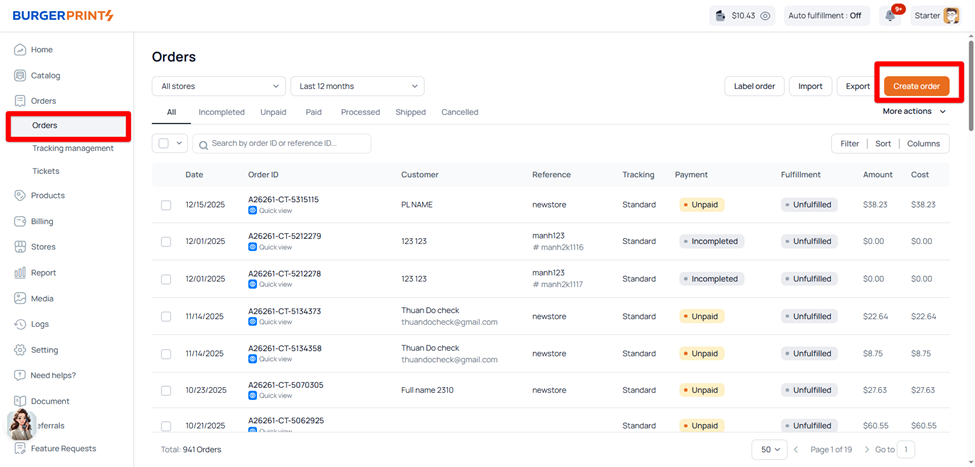Open the All stores dropdown
Screen dimensions: 975x467
(x=218, y=86)
